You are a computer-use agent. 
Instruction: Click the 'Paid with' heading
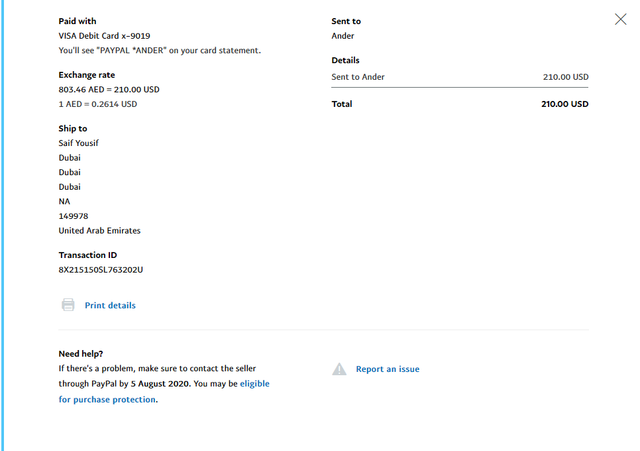[78, 21]
